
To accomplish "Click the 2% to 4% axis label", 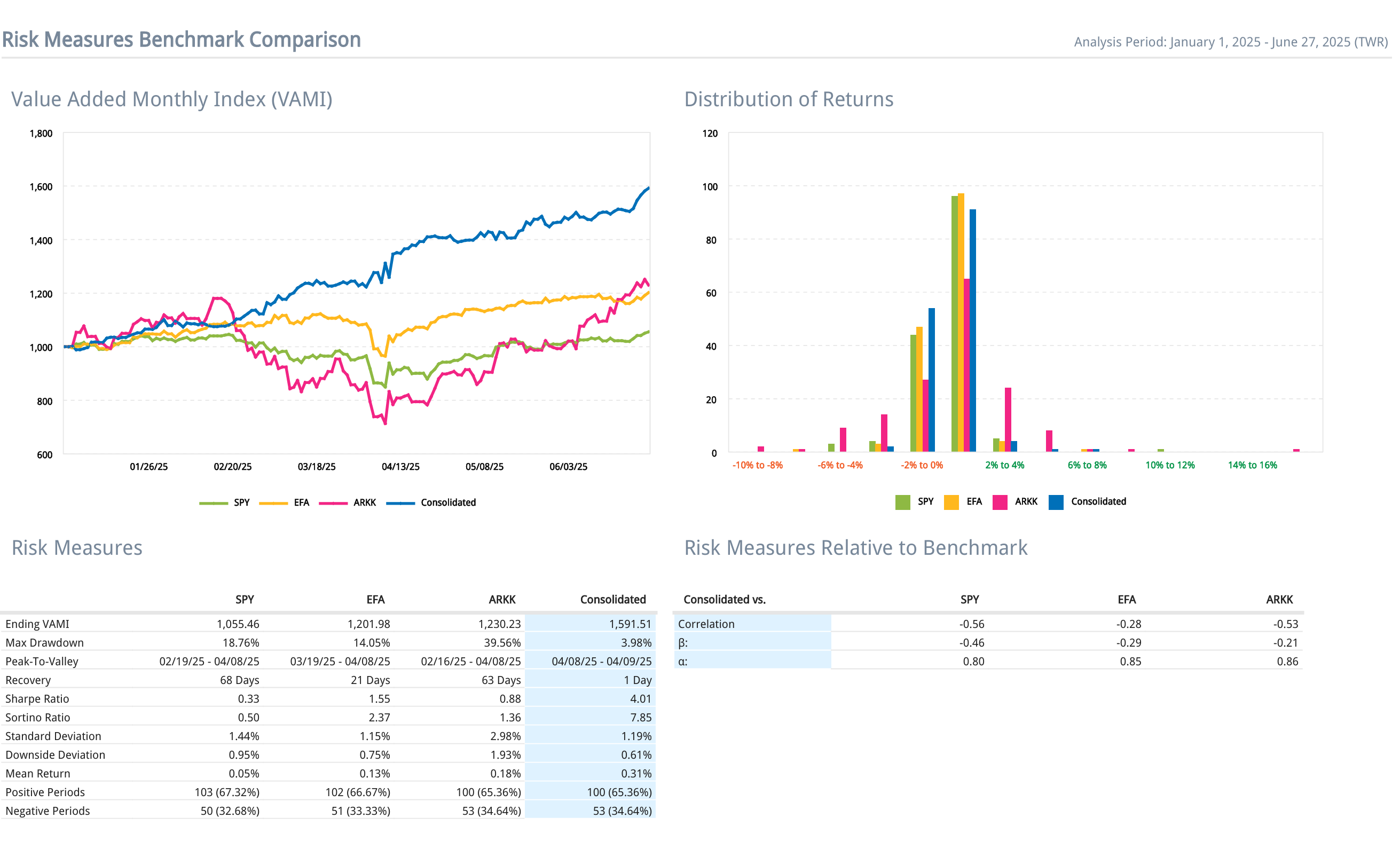I will (1004, 465).
